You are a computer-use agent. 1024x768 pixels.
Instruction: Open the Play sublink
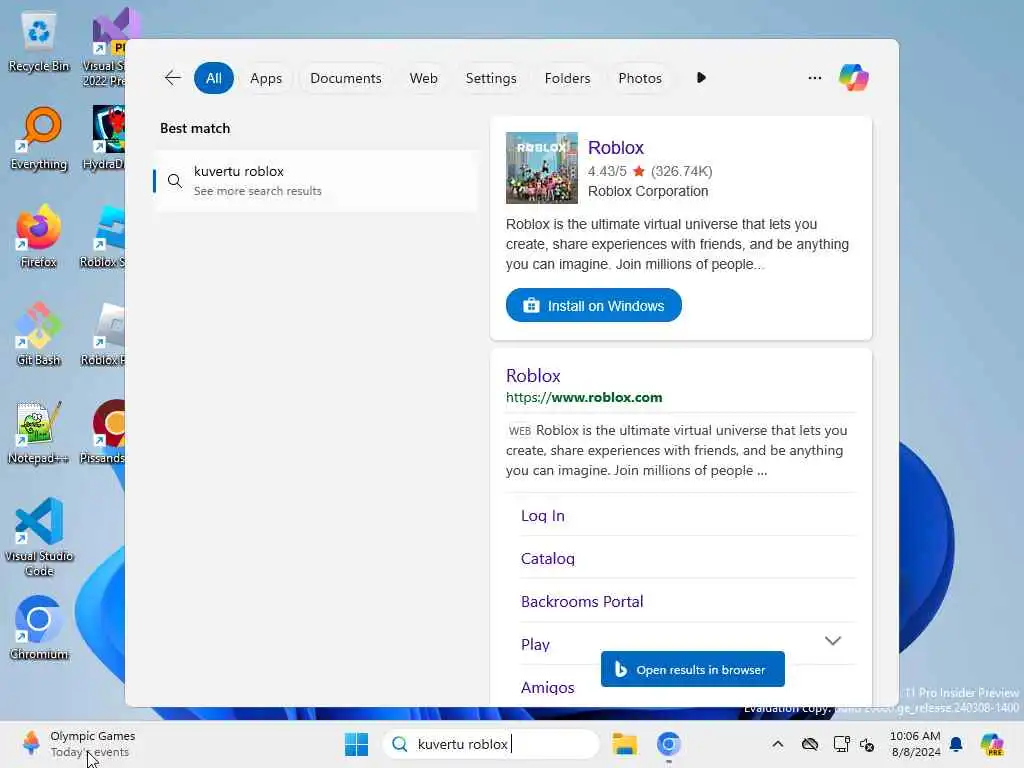coord(535,645)
